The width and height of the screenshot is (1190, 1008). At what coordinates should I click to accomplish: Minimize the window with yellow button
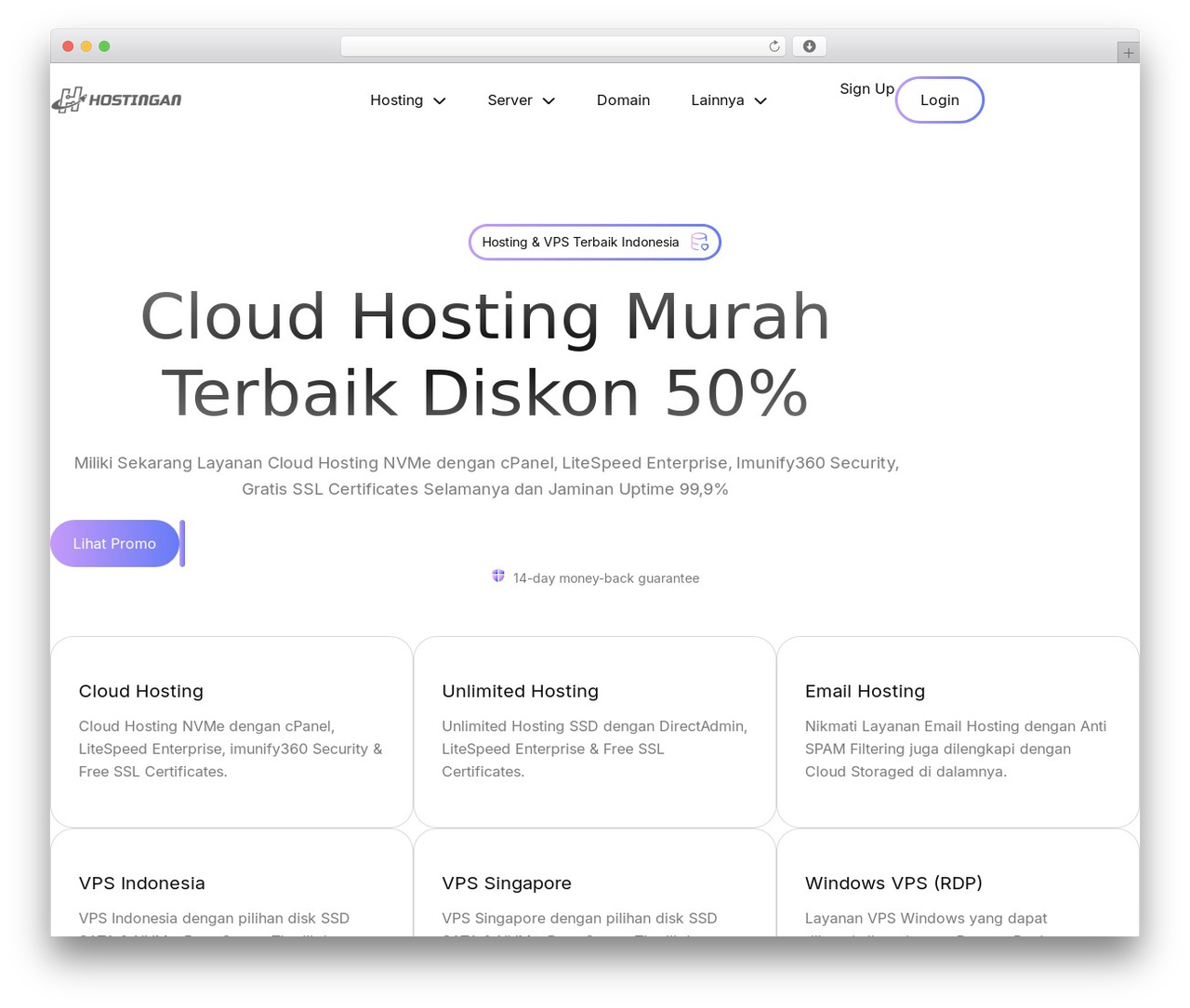point(86,46)
